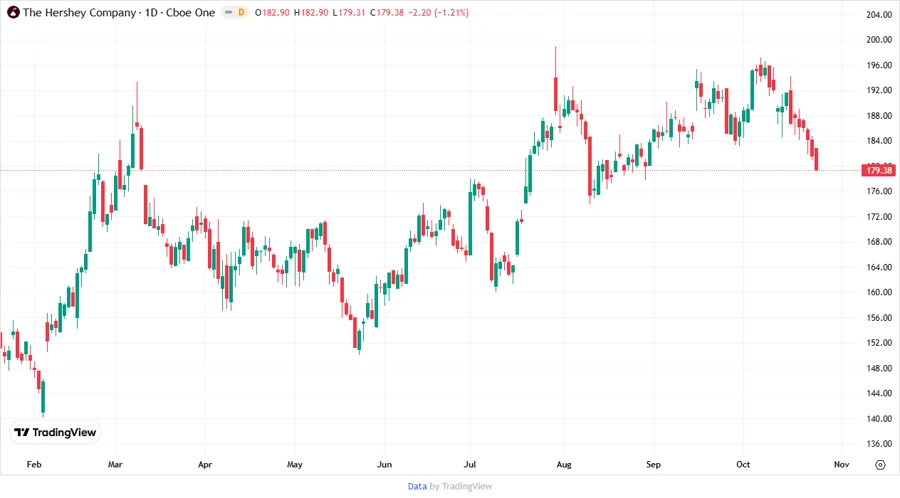
Task: Click the 176.00 price axis label
Action: click(x=879, y=191)
